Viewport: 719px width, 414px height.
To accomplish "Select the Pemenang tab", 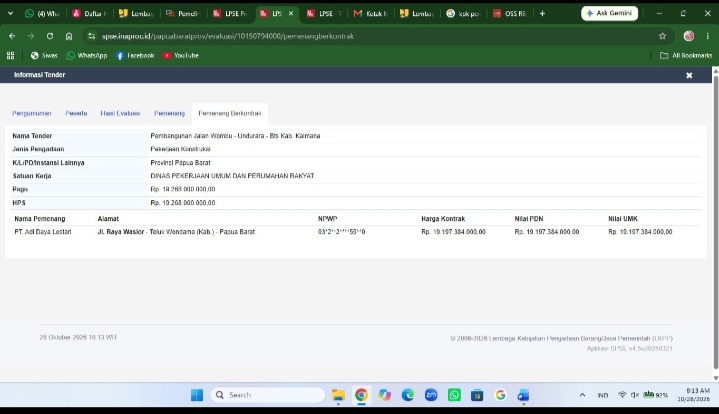I will point(169,113).
